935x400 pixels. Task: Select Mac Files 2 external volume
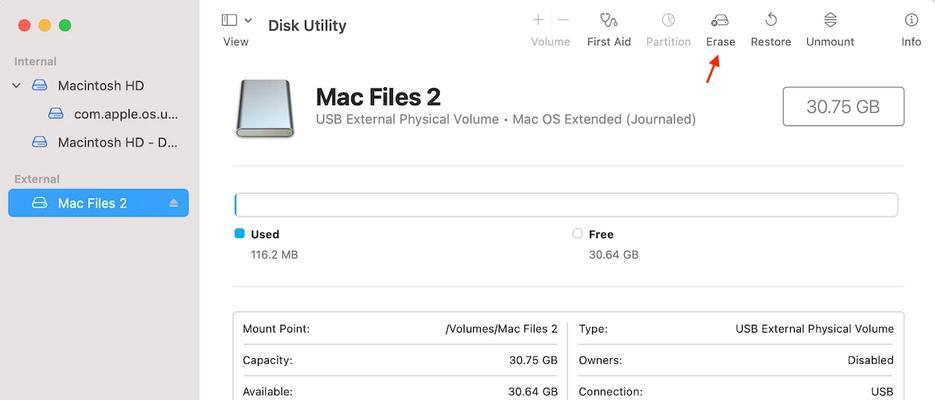coord(98,203)
